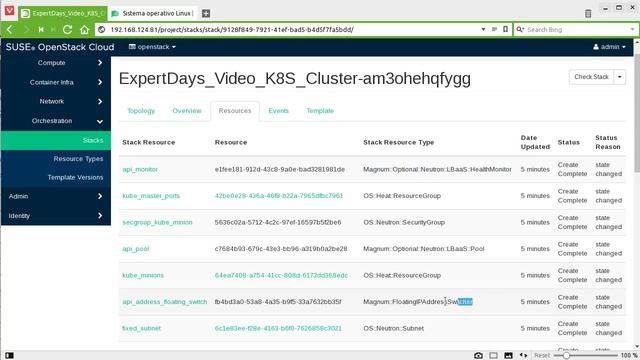Click the rewind history icon

(x=41, y=29)
